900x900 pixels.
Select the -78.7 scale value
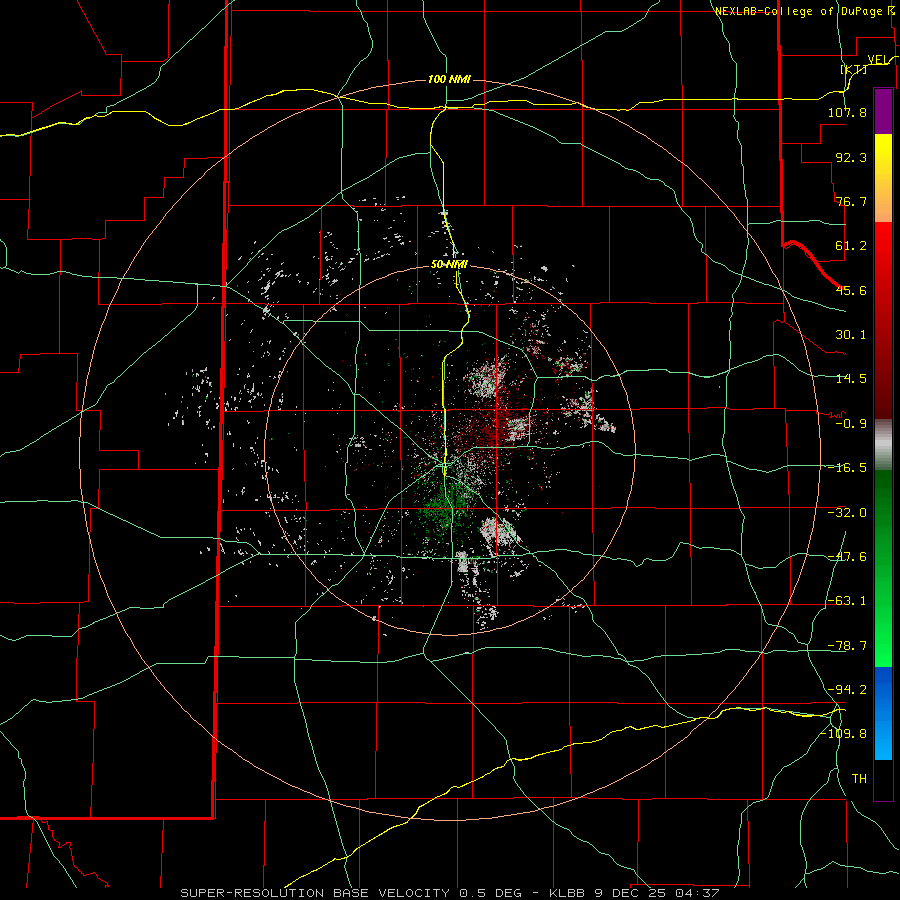847,646
